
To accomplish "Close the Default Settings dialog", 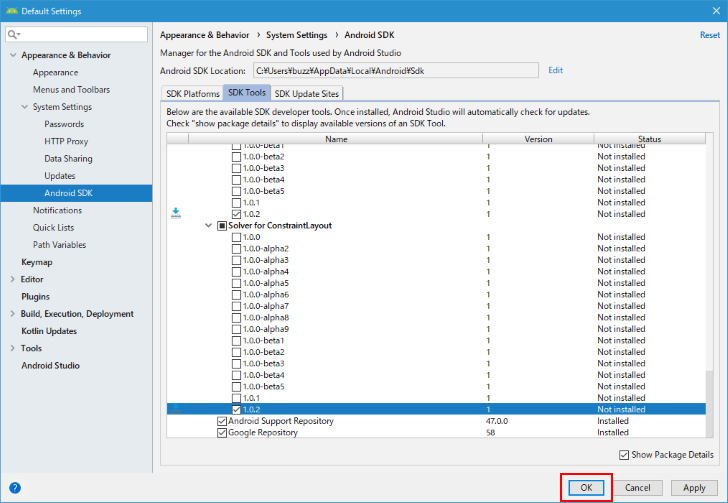I will [x=716, y=11].
